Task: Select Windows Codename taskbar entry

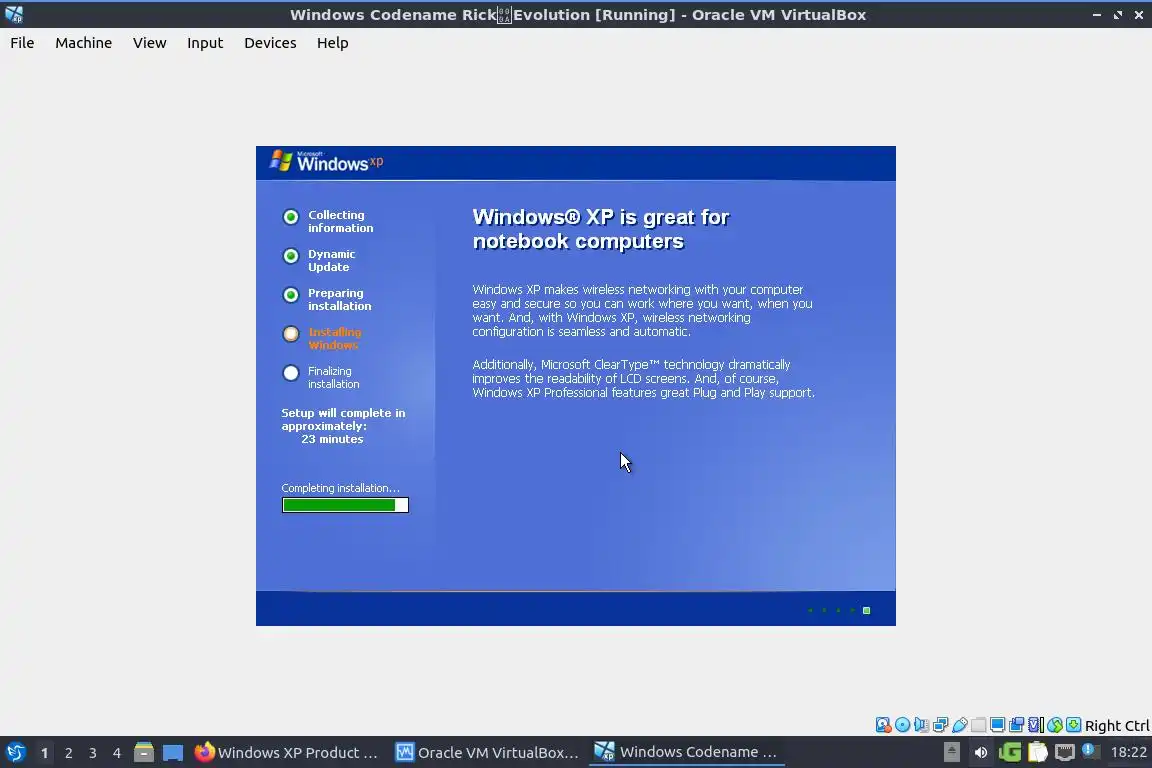Action: tap(687, 752)
